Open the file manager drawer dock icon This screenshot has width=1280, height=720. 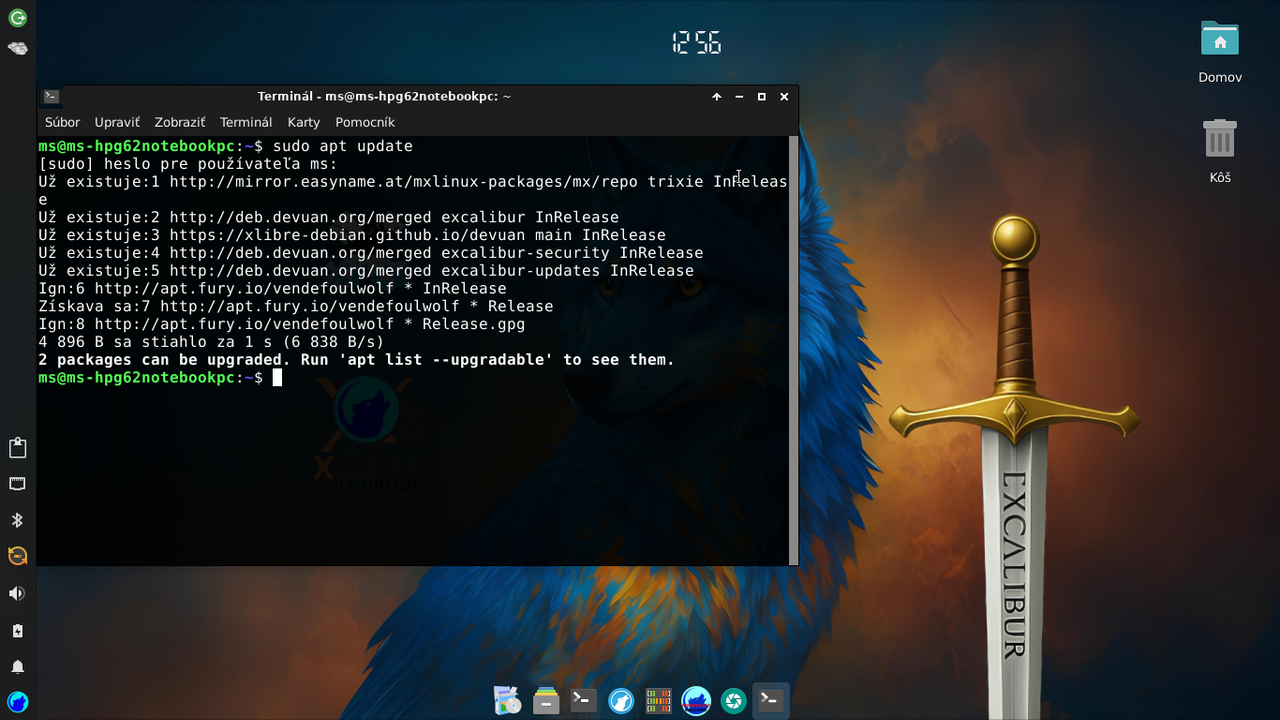point(545,700)
